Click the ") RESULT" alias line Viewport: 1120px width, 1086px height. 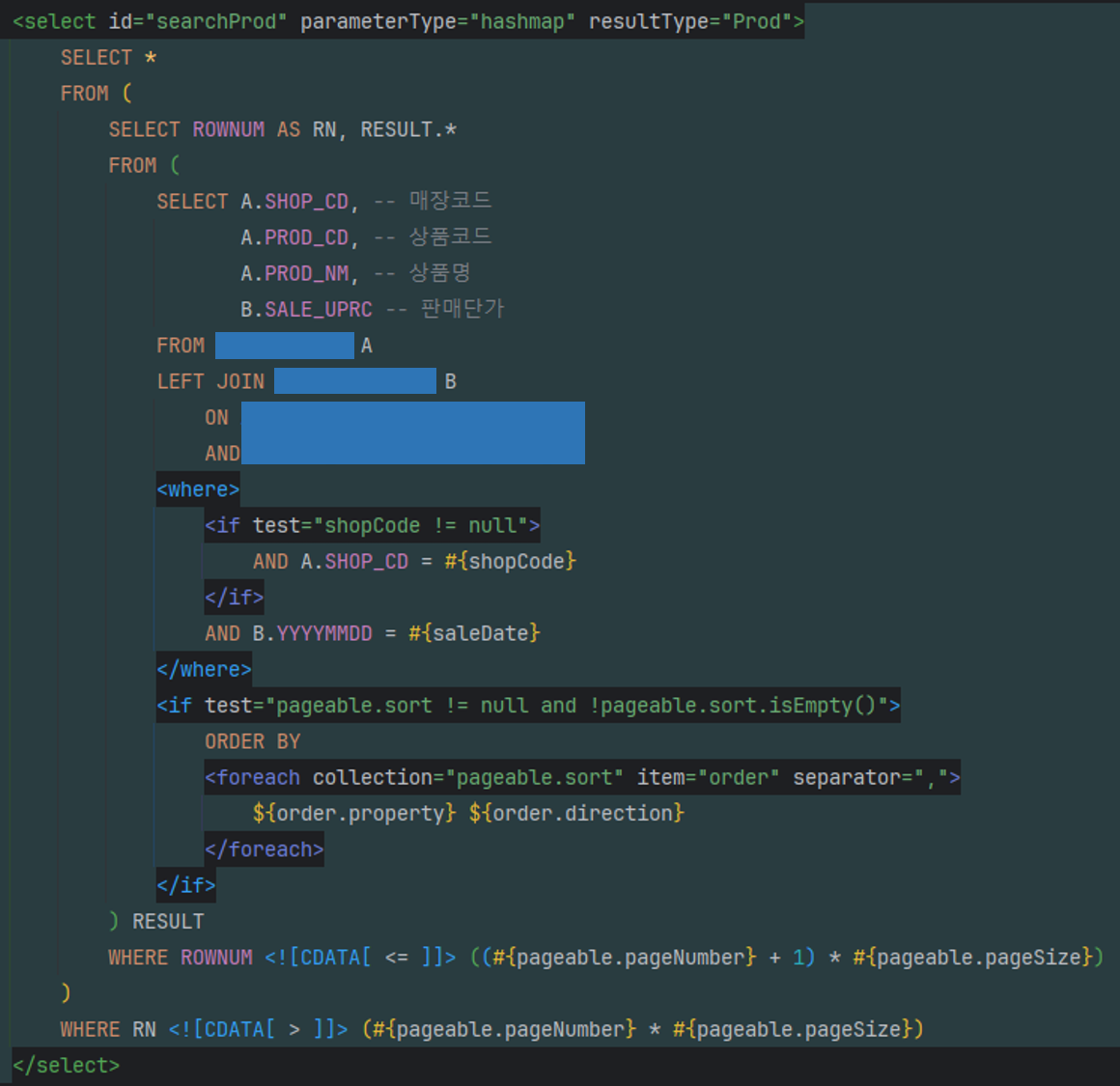pyautogui.click(x=156, y=922)
